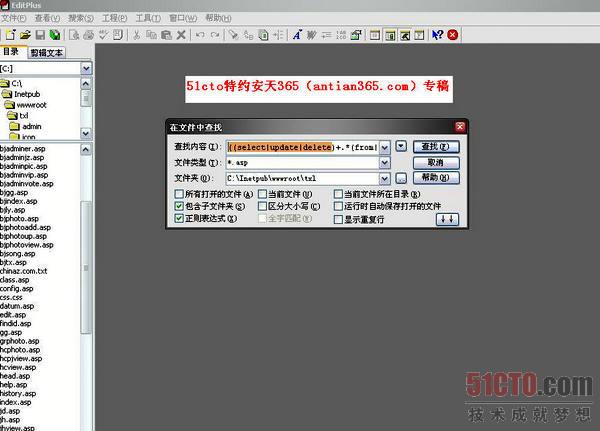Image resolution: width=600 pixels, height=431 pixels.
Task: Click the 文件夹 path input field
Action: [302, 178]
